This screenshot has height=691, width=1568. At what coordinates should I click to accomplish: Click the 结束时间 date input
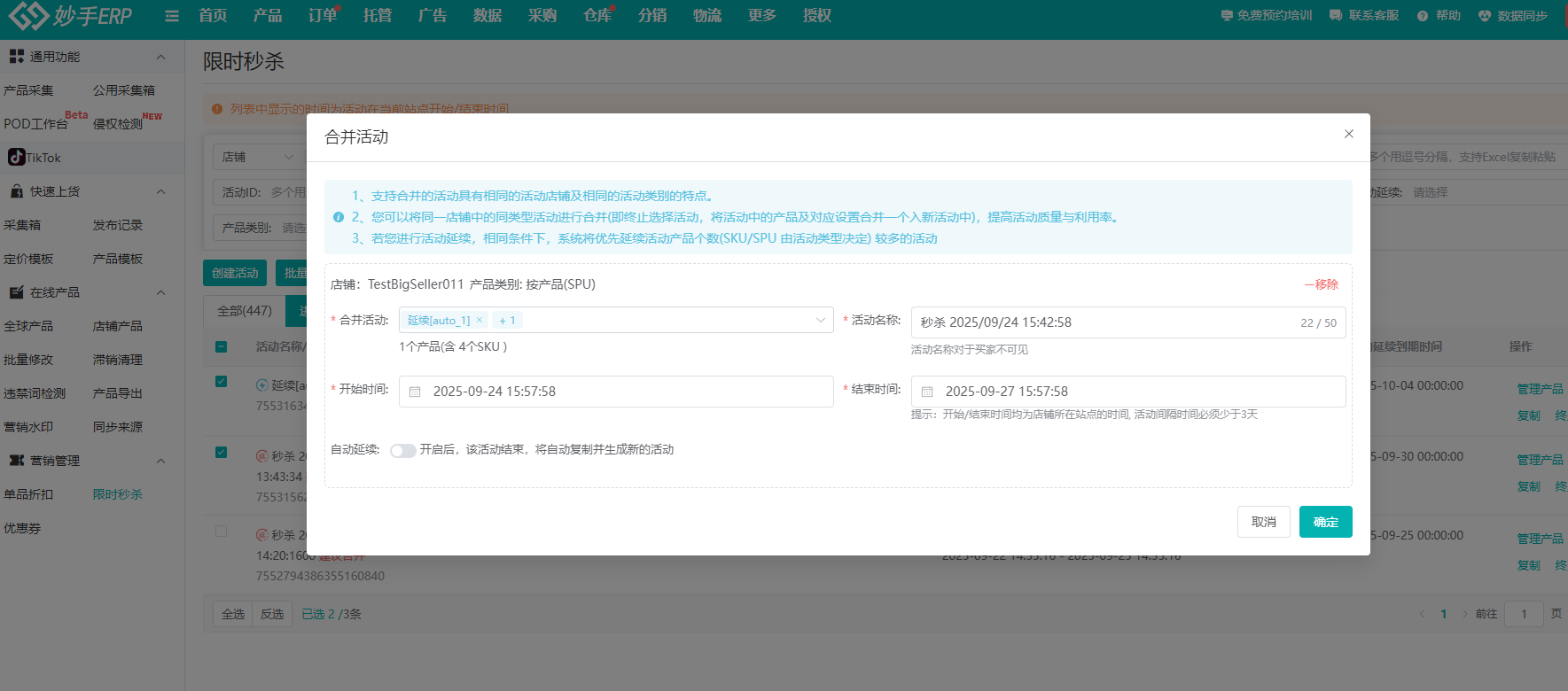click(1128, 392)
